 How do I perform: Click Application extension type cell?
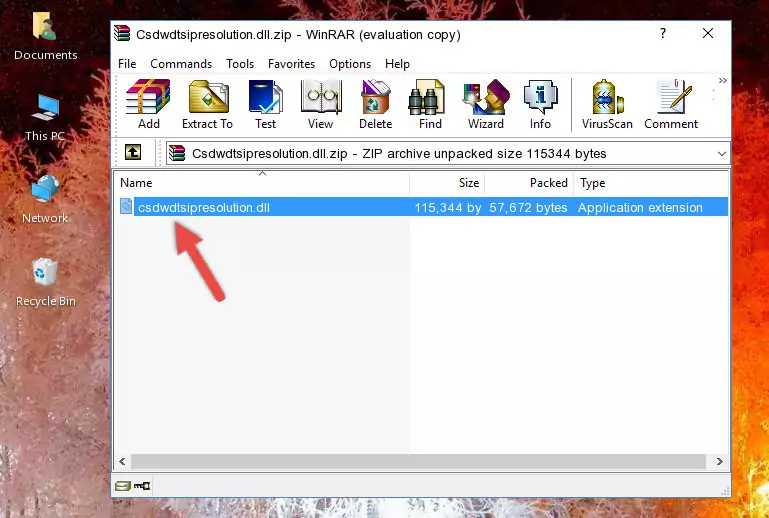point(640,207)
